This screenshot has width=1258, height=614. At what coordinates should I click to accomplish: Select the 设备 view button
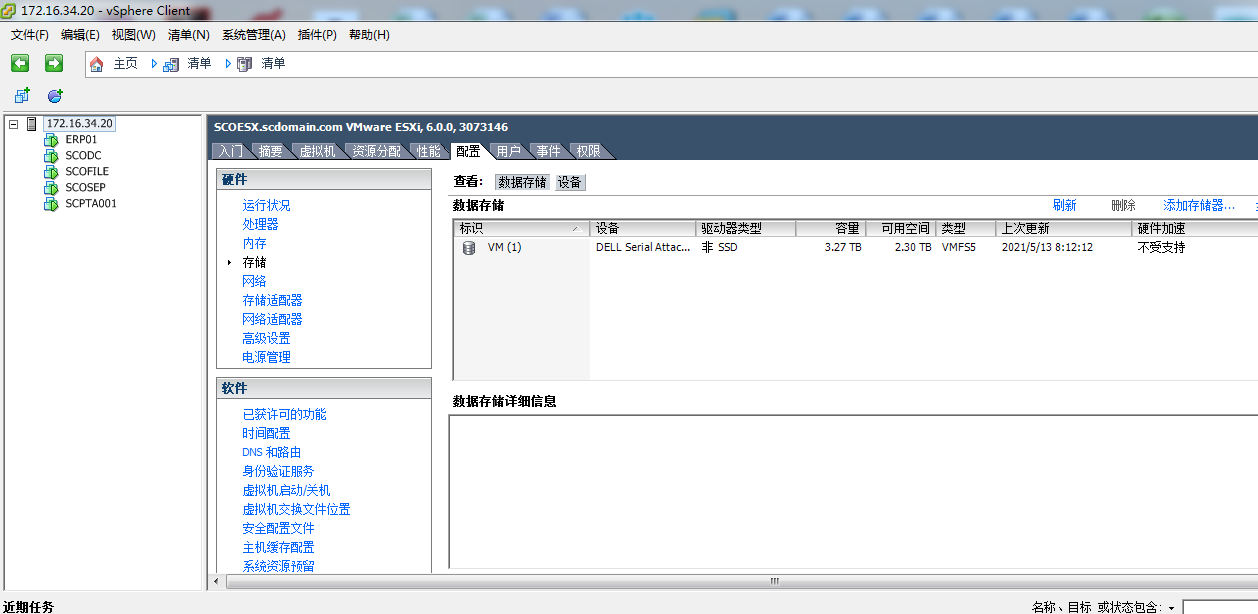570,182
